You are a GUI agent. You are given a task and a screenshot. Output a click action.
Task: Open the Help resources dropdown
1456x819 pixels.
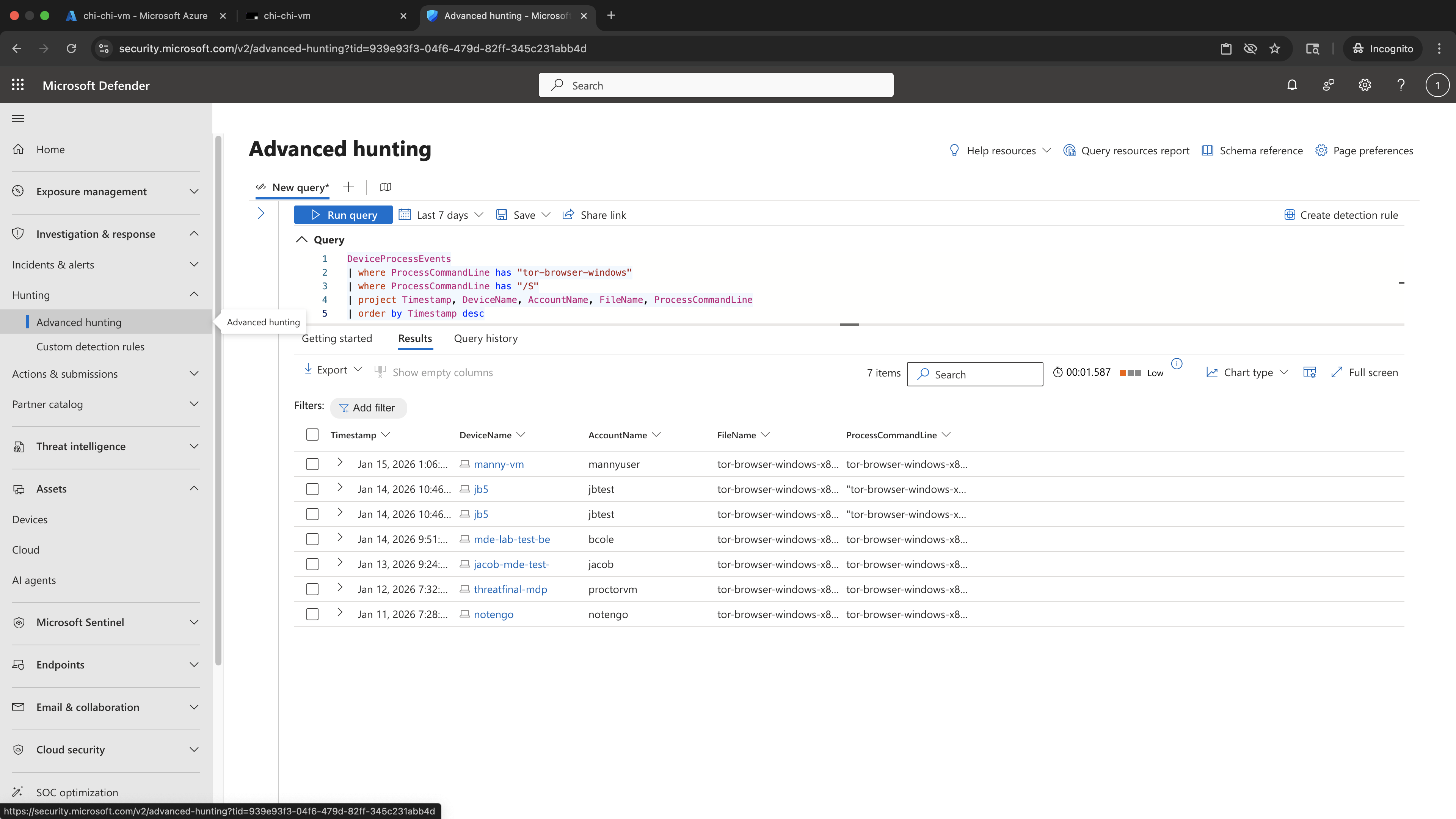click(1000, 151)
